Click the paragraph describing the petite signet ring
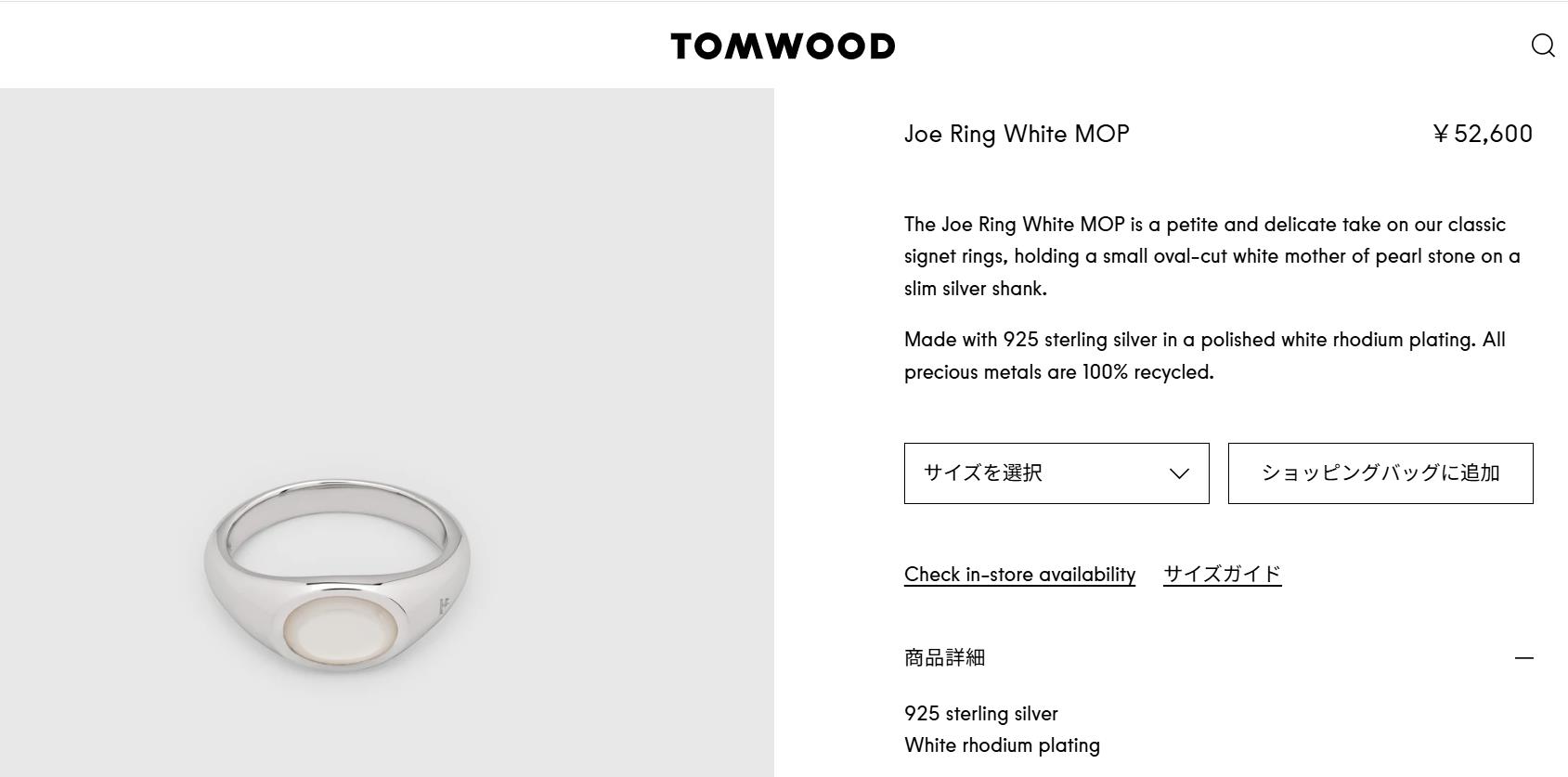This screenshot has height=777, width=1568. [1212, 256]
